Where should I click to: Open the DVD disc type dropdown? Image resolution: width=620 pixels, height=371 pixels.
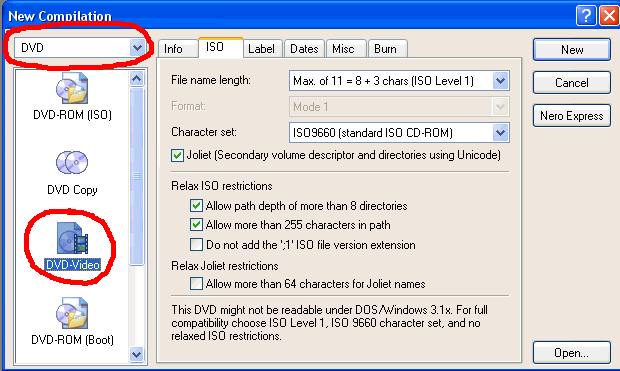pyautogui.click(x=137, y=48)
